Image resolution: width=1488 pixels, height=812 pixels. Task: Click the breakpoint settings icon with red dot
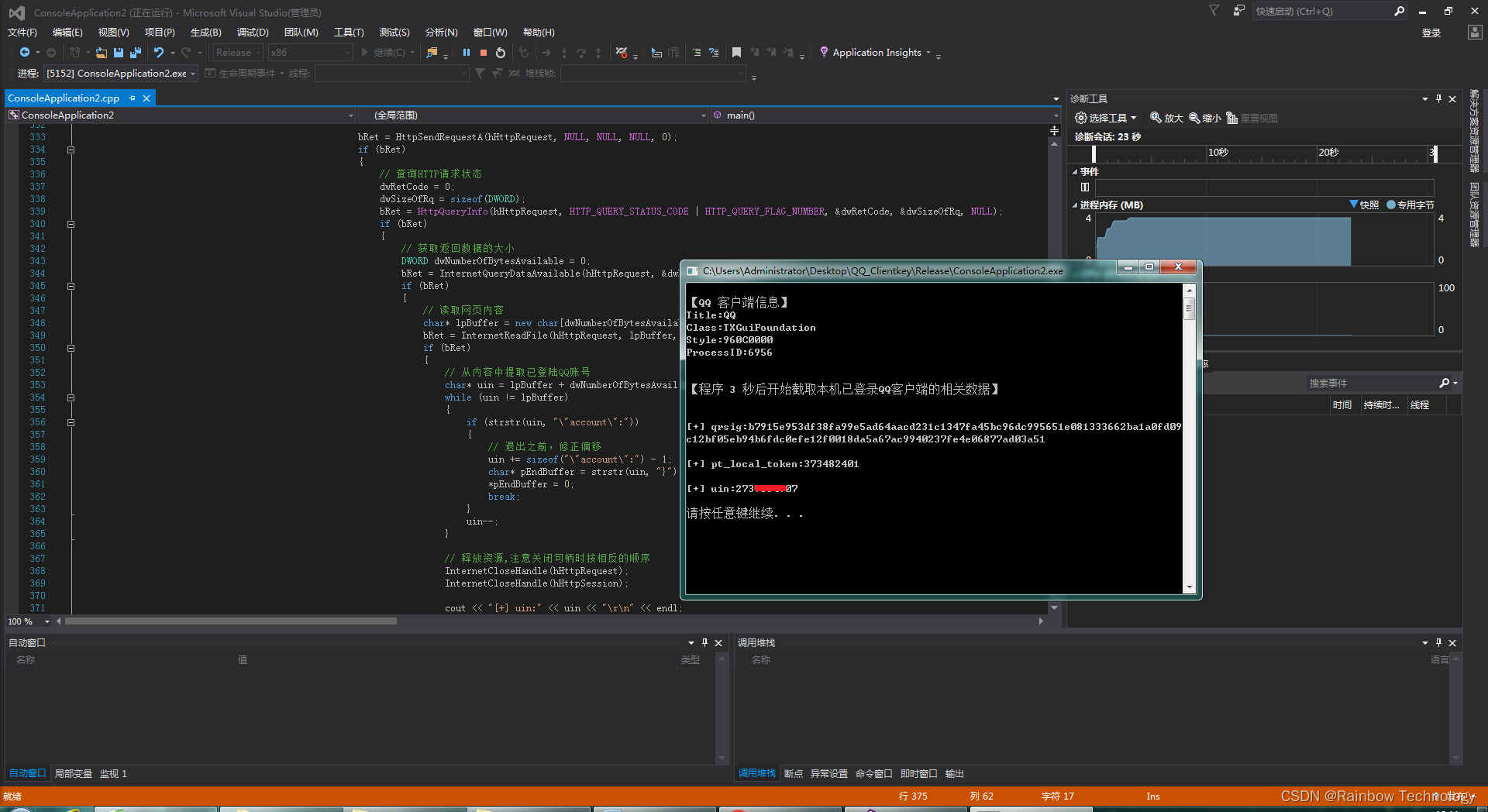[x=622, y=53]
